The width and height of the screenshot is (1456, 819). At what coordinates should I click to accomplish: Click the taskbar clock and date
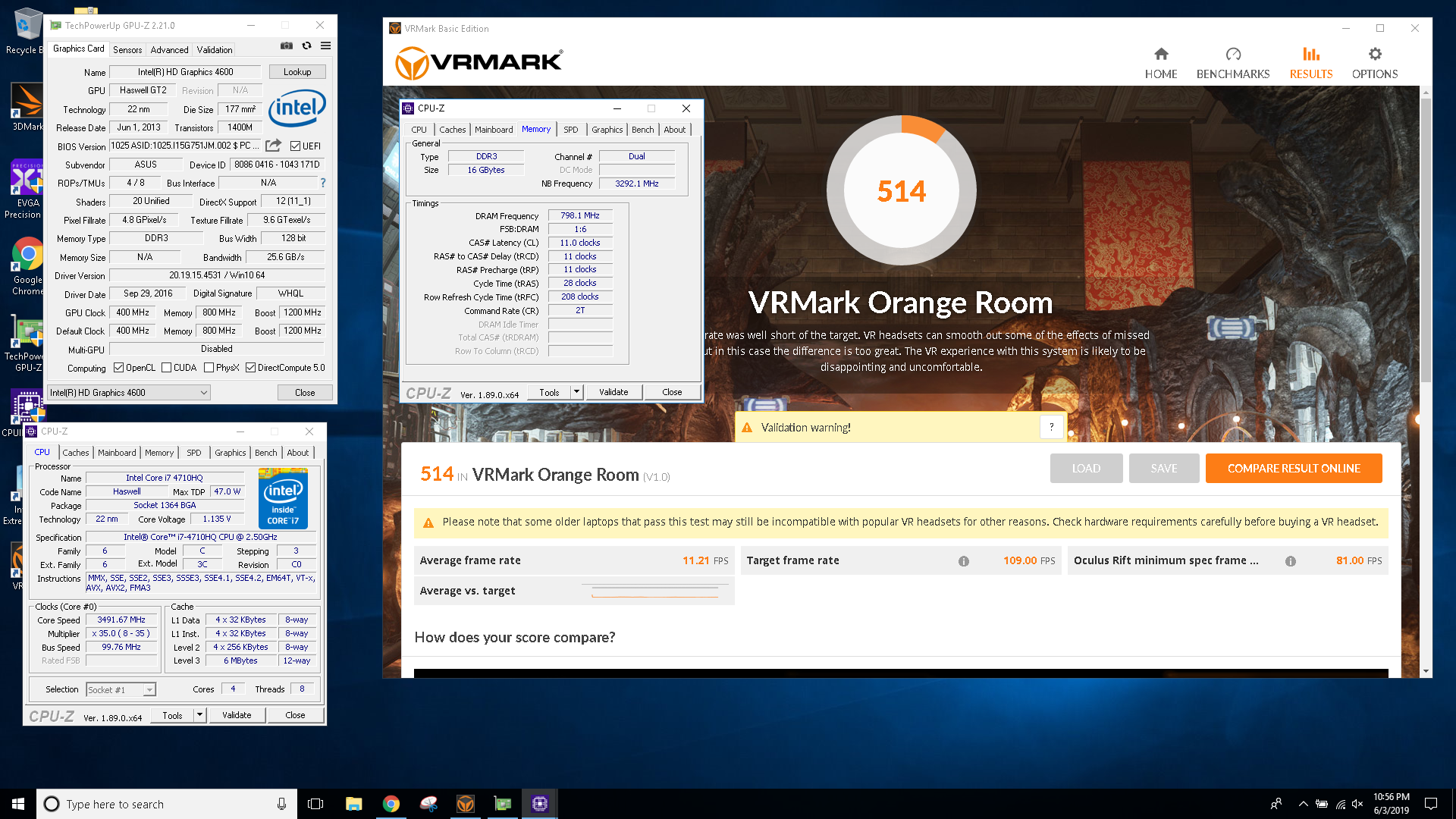[x=1391, y=804]
